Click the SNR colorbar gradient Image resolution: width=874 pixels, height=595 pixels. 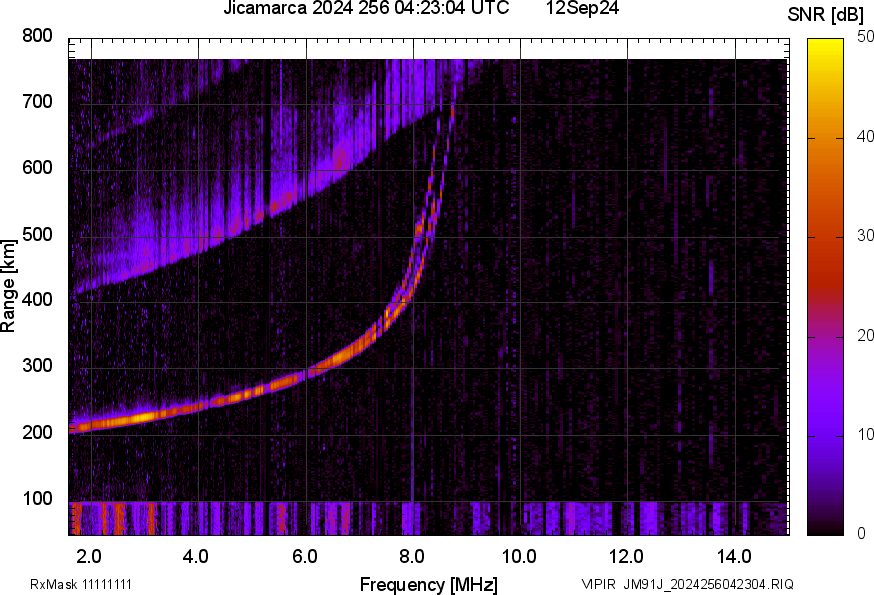point(825,287)
